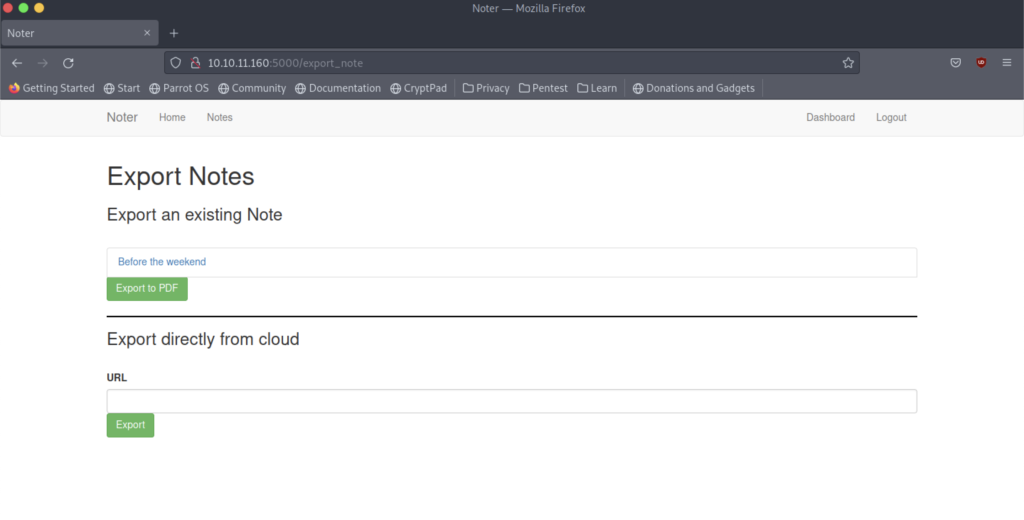Close the Noter tab
Screen dimensions: 1024x520
[147, 33]
